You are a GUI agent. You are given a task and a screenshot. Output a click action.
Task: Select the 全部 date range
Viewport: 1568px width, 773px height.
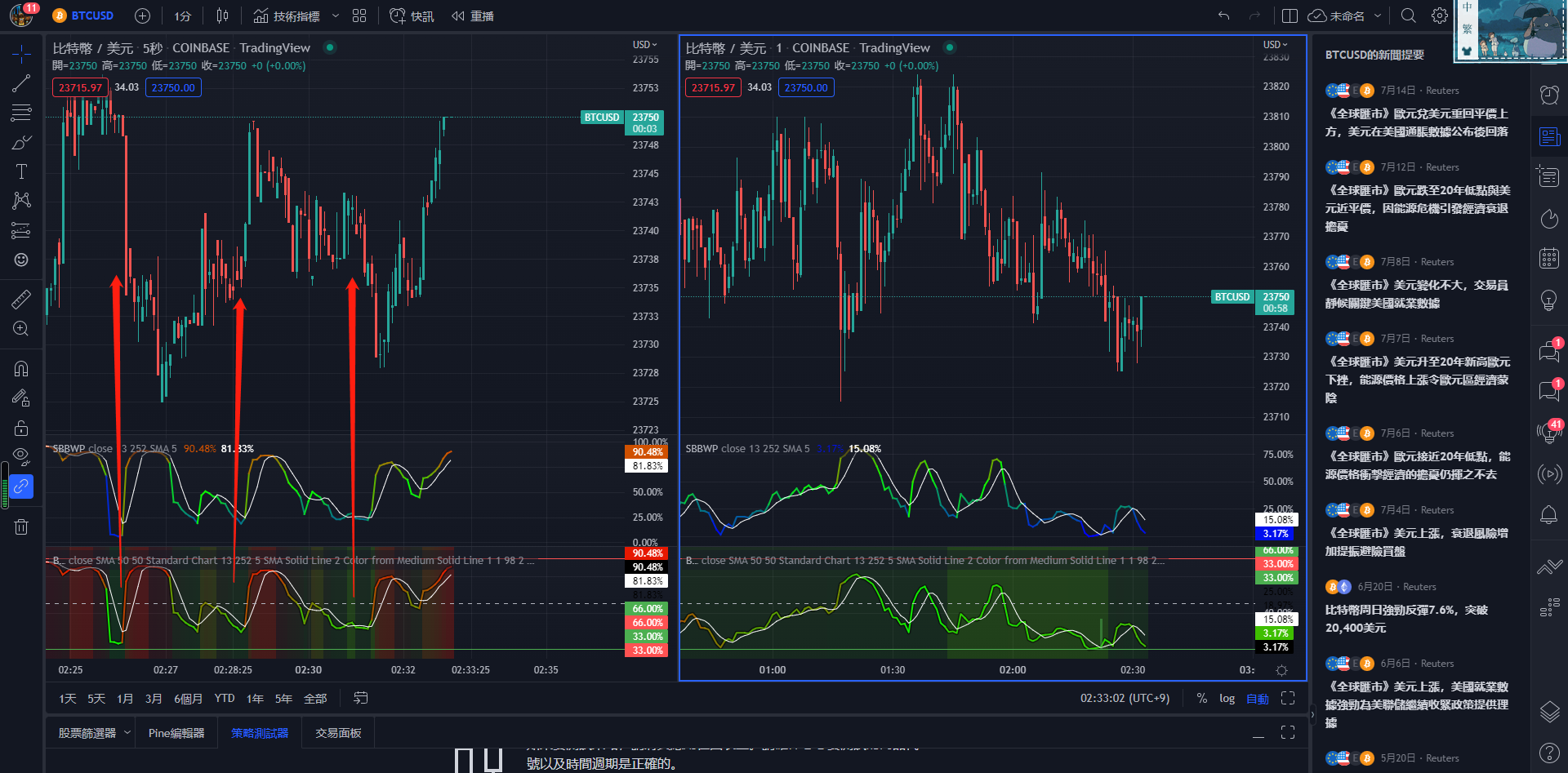(x=315, y=699)
